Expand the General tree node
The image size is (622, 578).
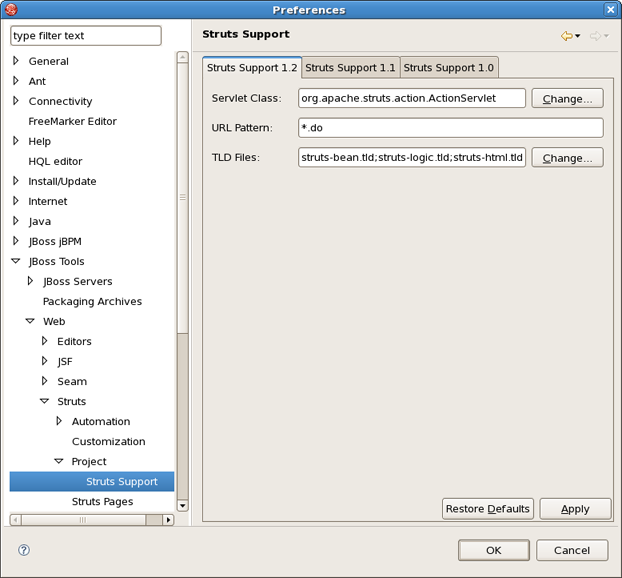(16, 61)
